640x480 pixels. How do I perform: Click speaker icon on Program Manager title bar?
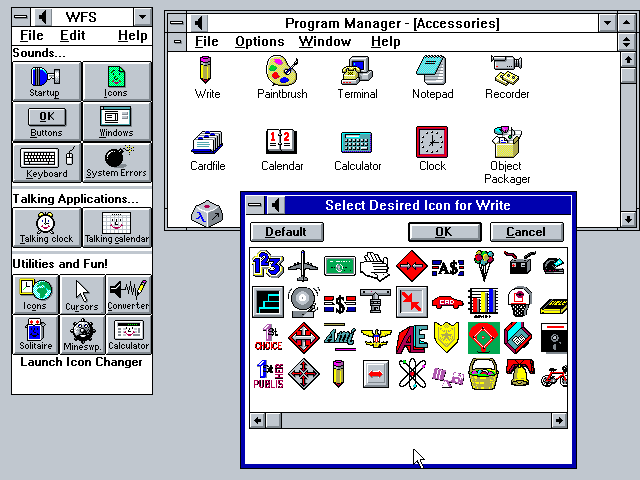click(199, 23)
